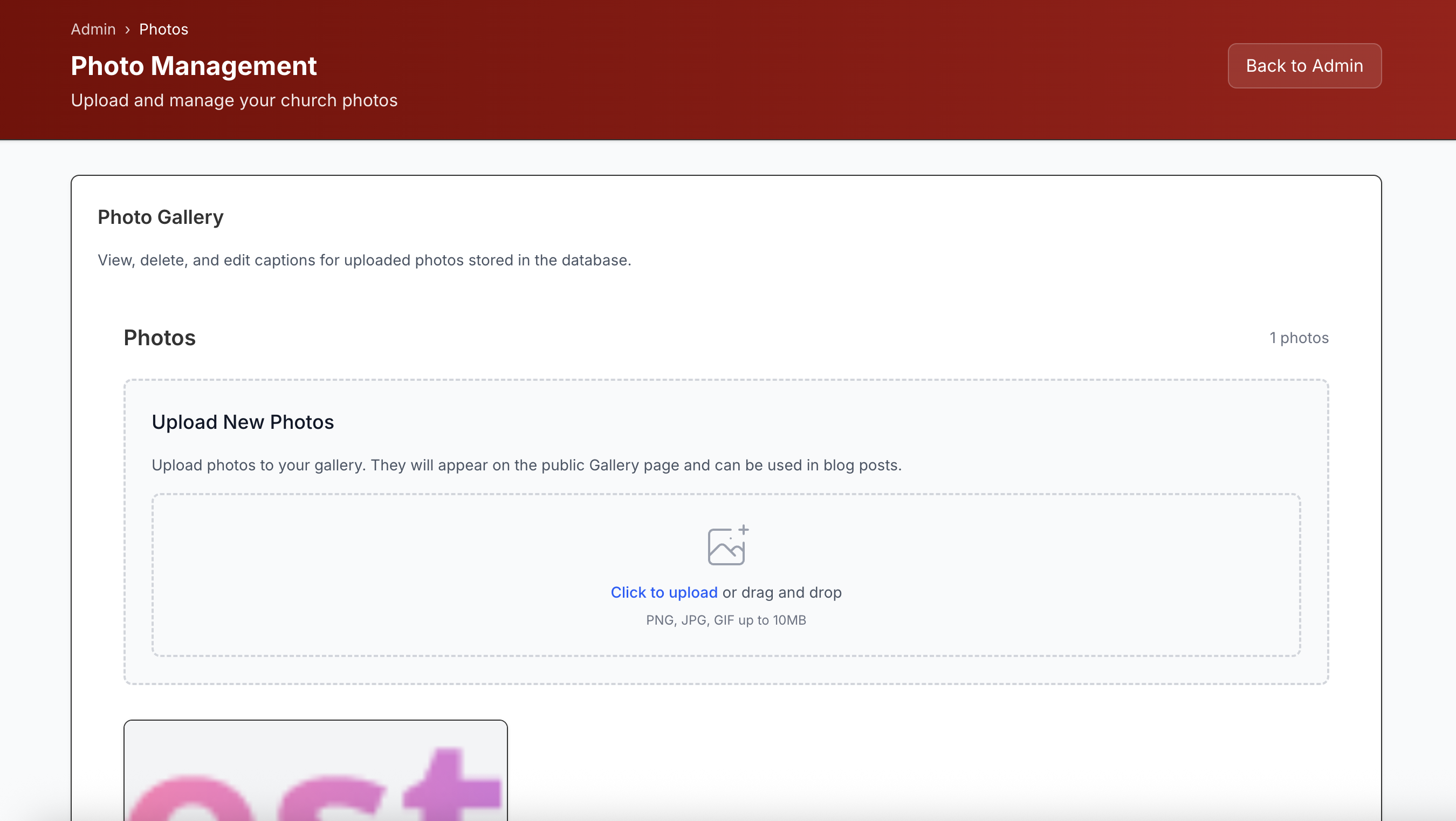Click the Photos breadcrumb item

(x=163, y=30)
